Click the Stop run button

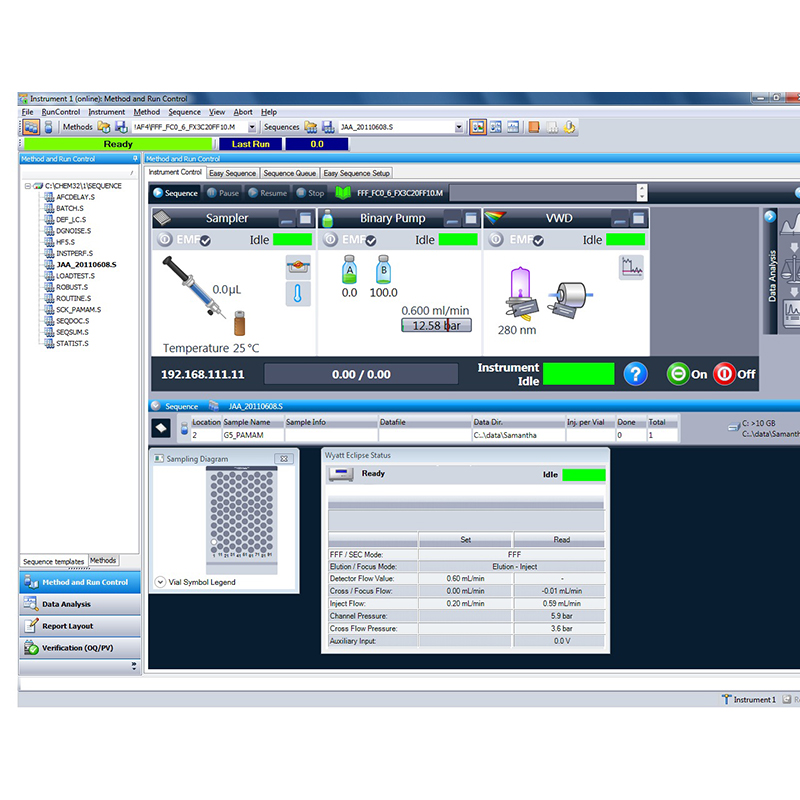[x=310, y=193]
